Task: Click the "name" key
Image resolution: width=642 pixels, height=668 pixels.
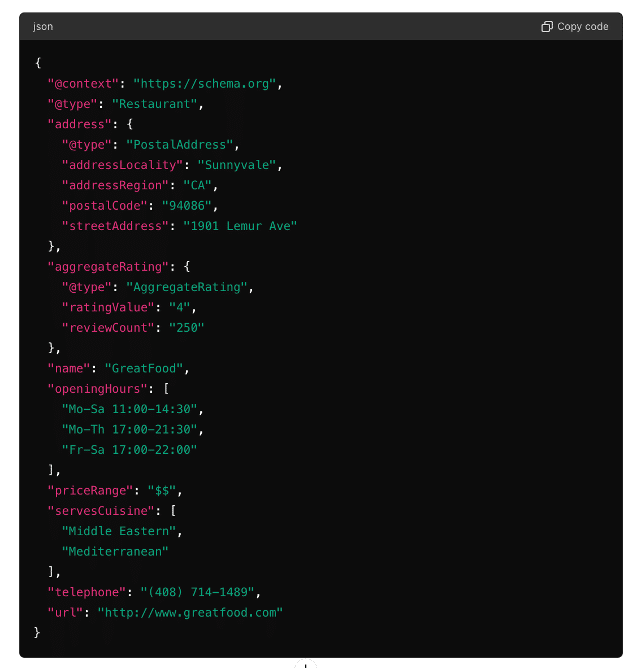Action: coord(69,369)
